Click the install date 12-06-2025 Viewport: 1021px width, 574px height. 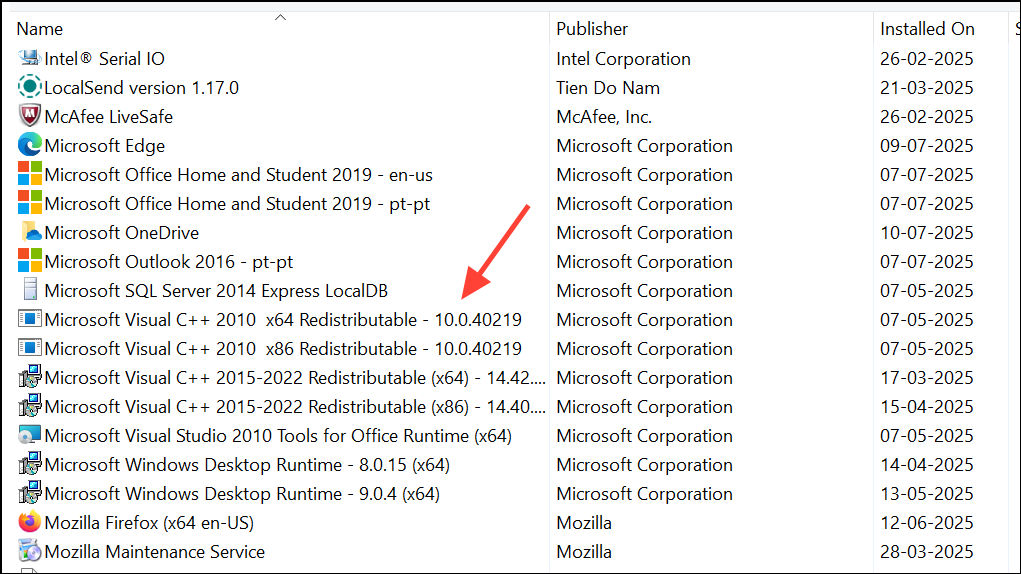pyautogui.click(x=927, y=523)
